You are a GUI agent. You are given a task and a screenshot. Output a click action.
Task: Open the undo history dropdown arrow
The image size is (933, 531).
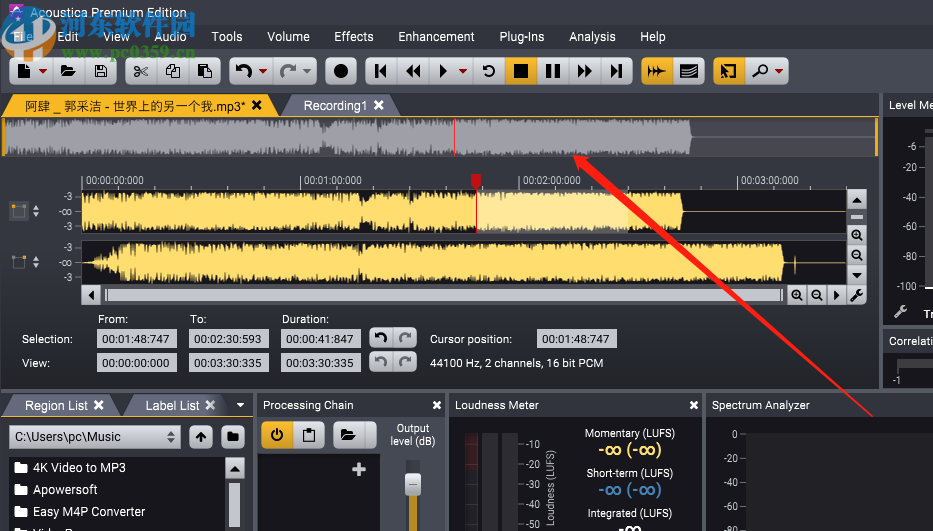coord(263,71)
